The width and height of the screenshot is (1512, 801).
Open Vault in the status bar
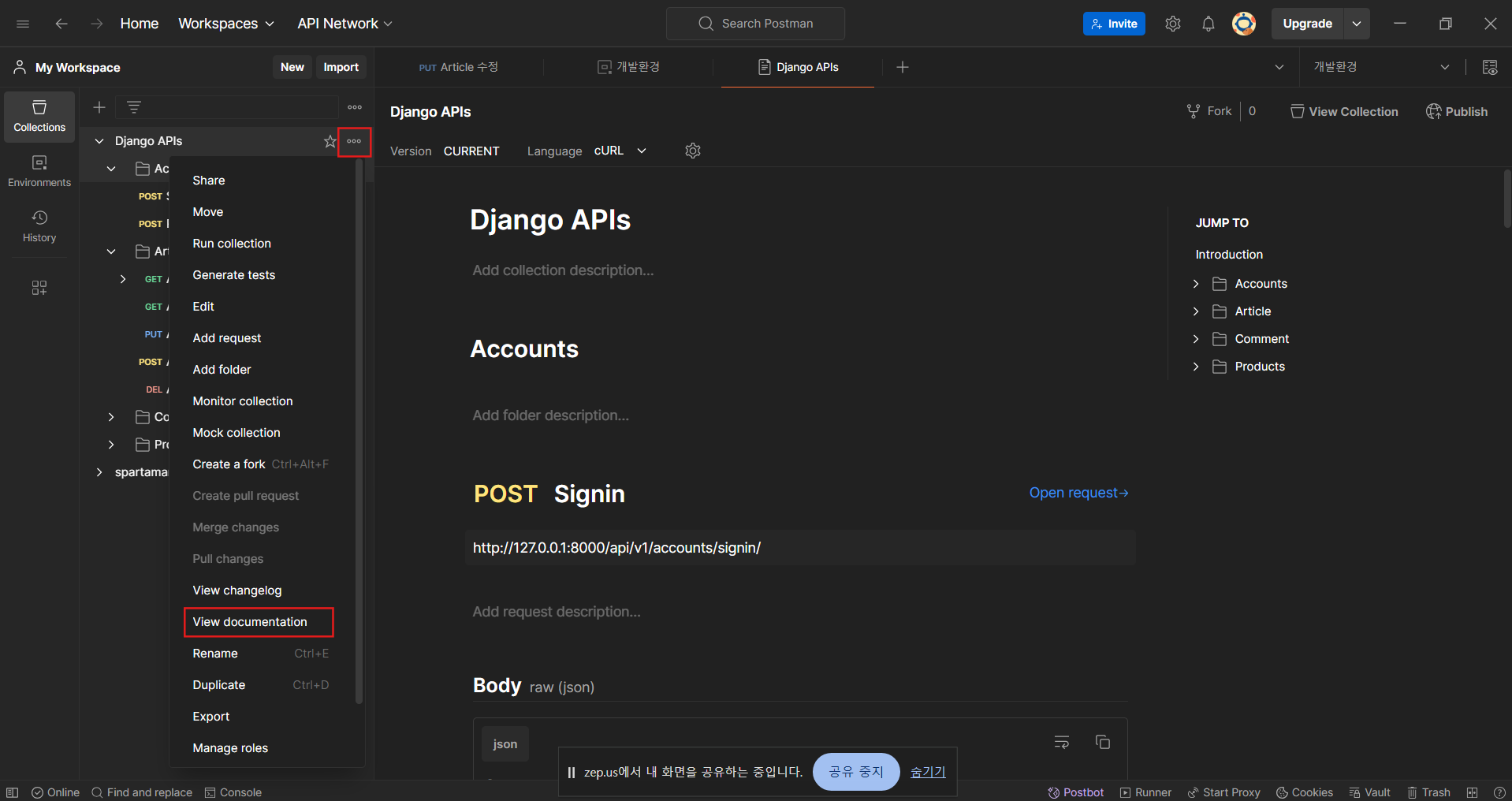coord(1369,792)
